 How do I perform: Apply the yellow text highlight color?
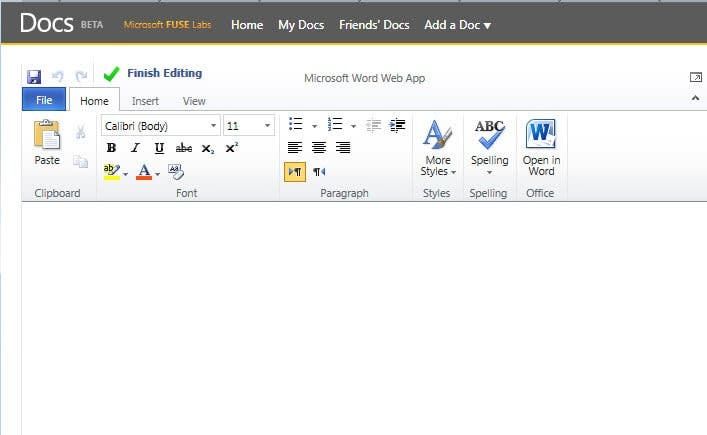tap(111, 172)
